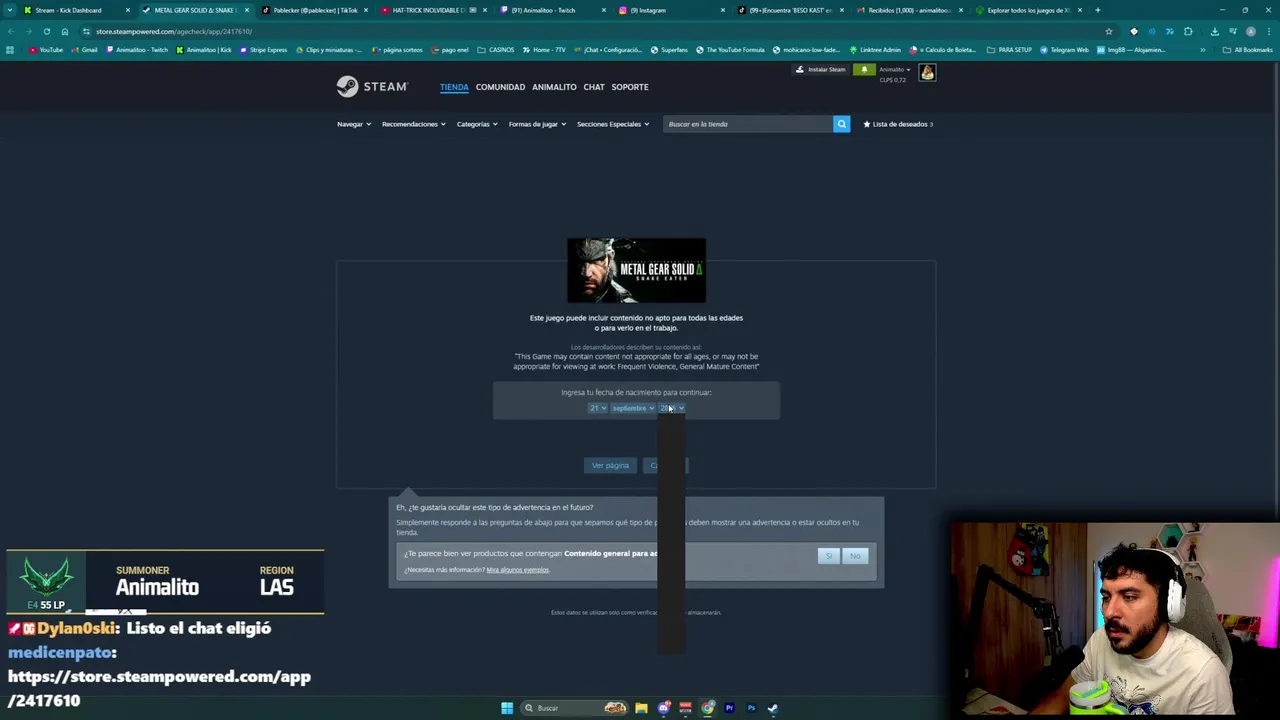Open the Mira algunos ejemplos link
This screenshot has width=1280, height=720.
tap(517, 570)
